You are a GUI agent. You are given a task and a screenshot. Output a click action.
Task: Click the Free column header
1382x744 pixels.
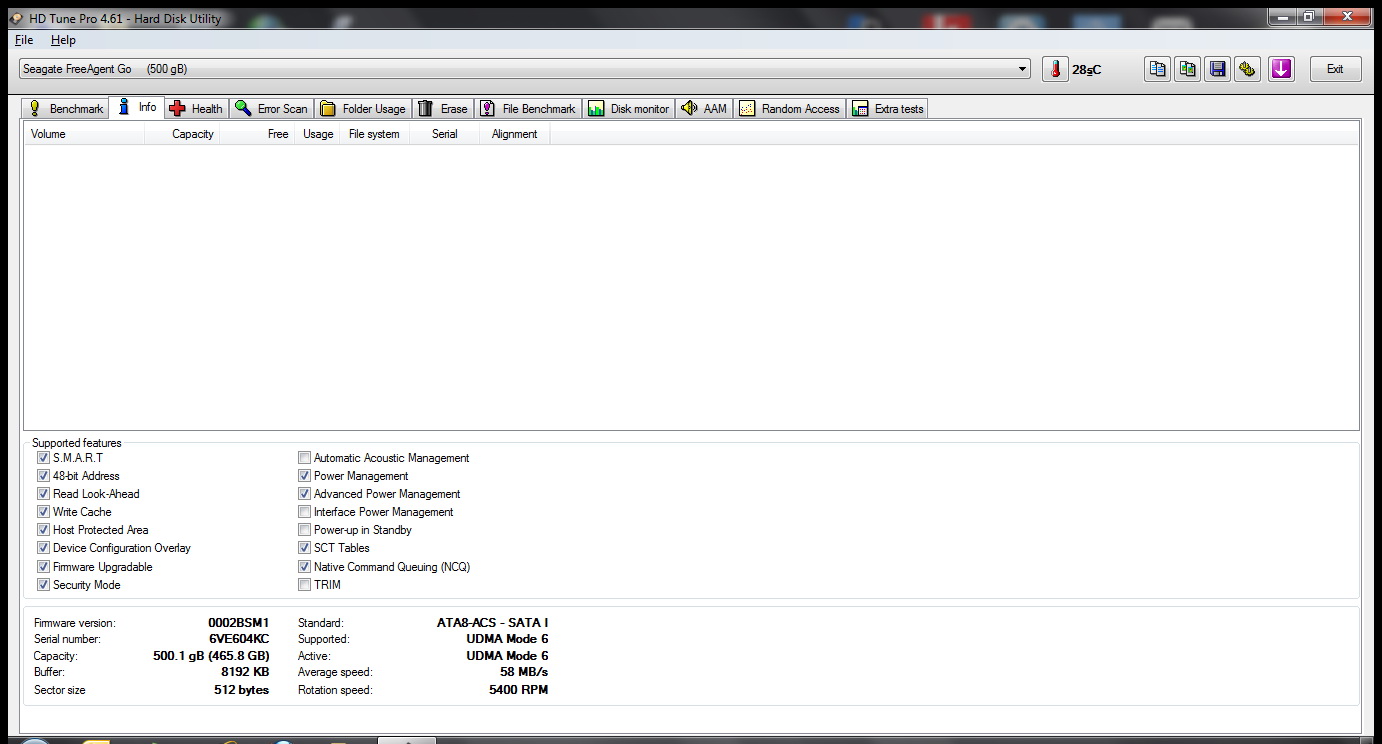pos(258,134)
